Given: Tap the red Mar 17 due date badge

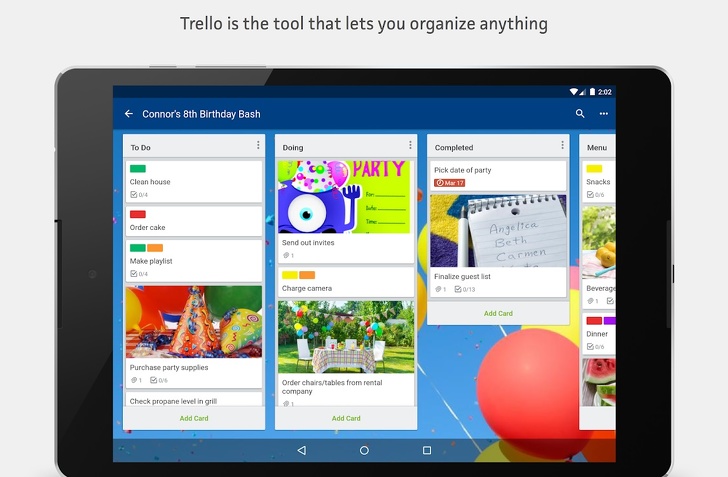Looking at the screenshot, I should tap(450, 183).
